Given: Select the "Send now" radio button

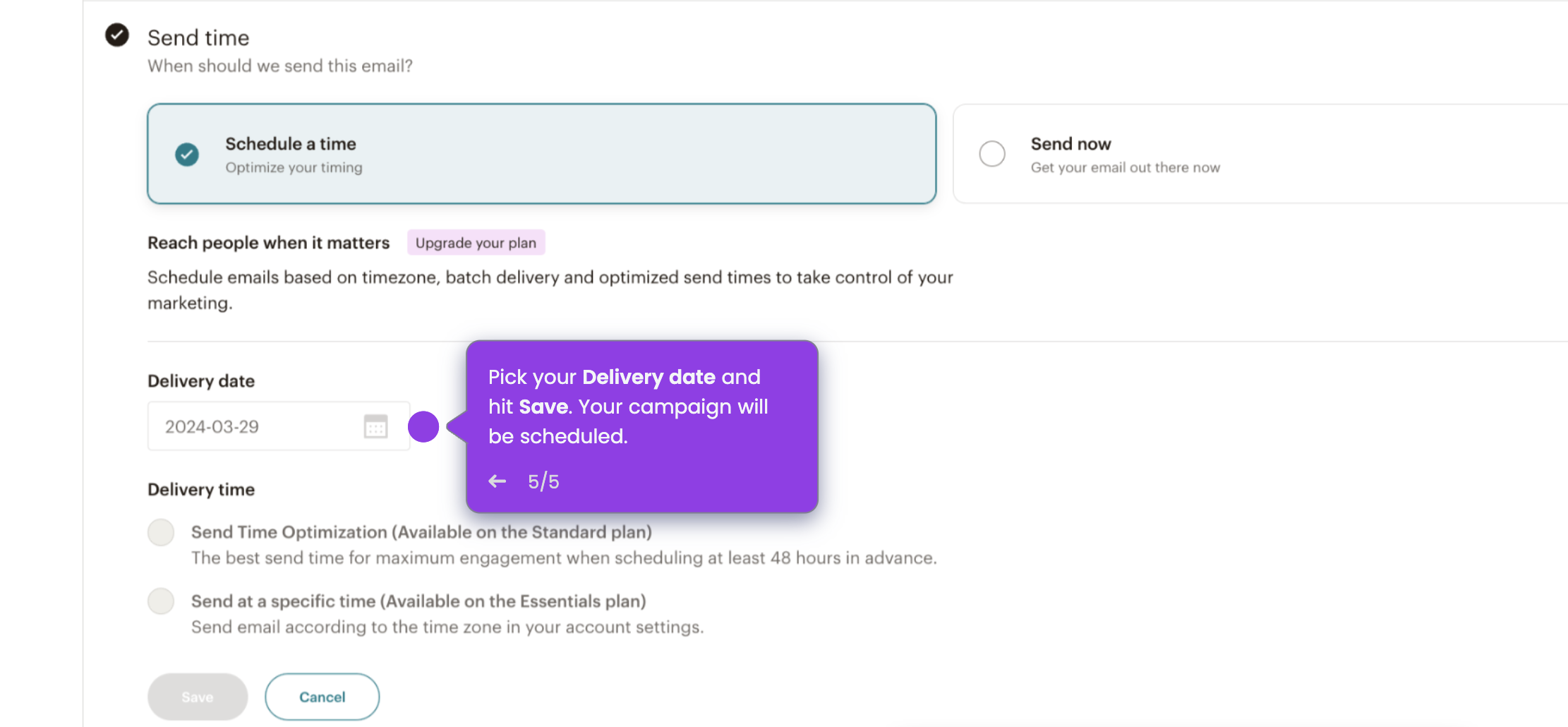Looking at the screenshot, I should (x=991, y=153).
